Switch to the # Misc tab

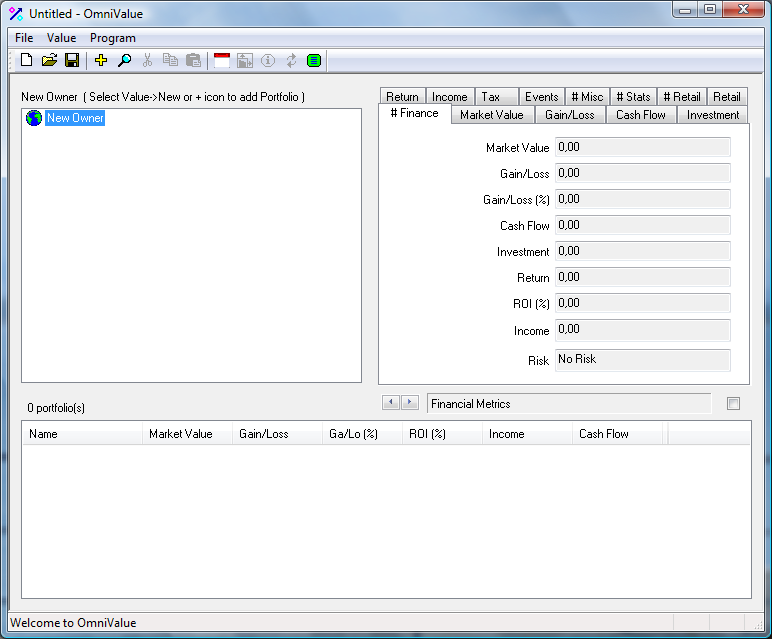pyautogui.click(x=587, y=96)
